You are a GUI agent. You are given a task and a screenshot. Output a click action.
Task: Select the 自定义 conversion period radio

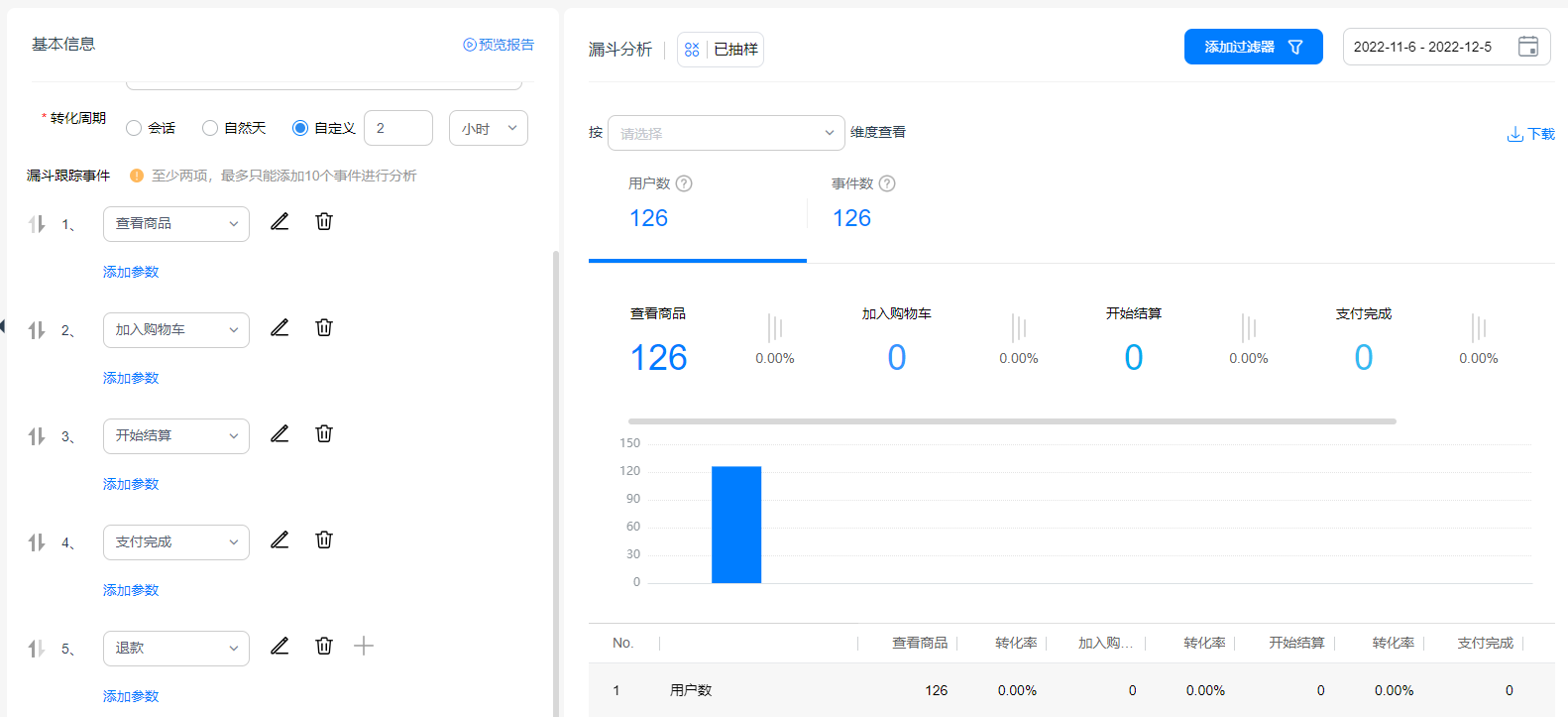click(300, 128)
